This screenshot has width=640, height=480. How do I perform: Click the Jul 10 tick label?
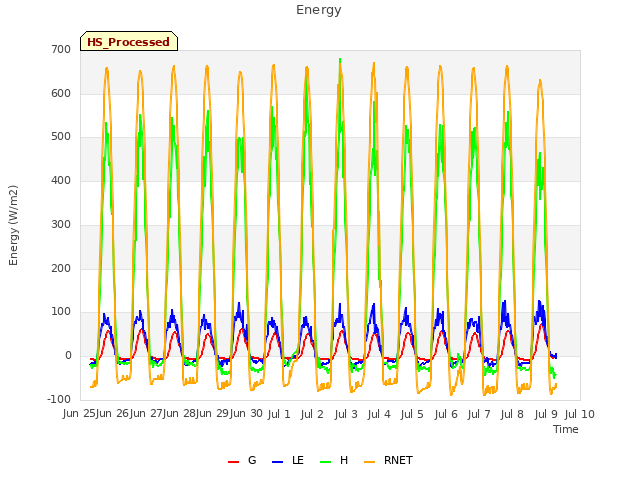tap(580, 414)
